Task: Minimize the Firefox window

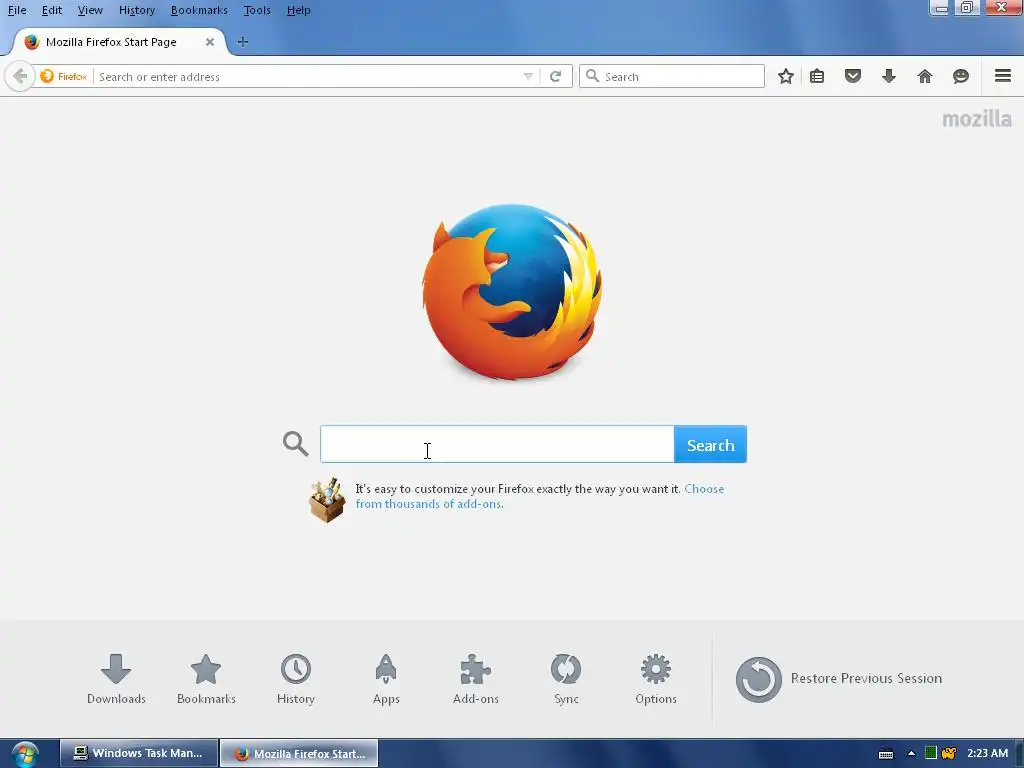Action: point(940,8)
